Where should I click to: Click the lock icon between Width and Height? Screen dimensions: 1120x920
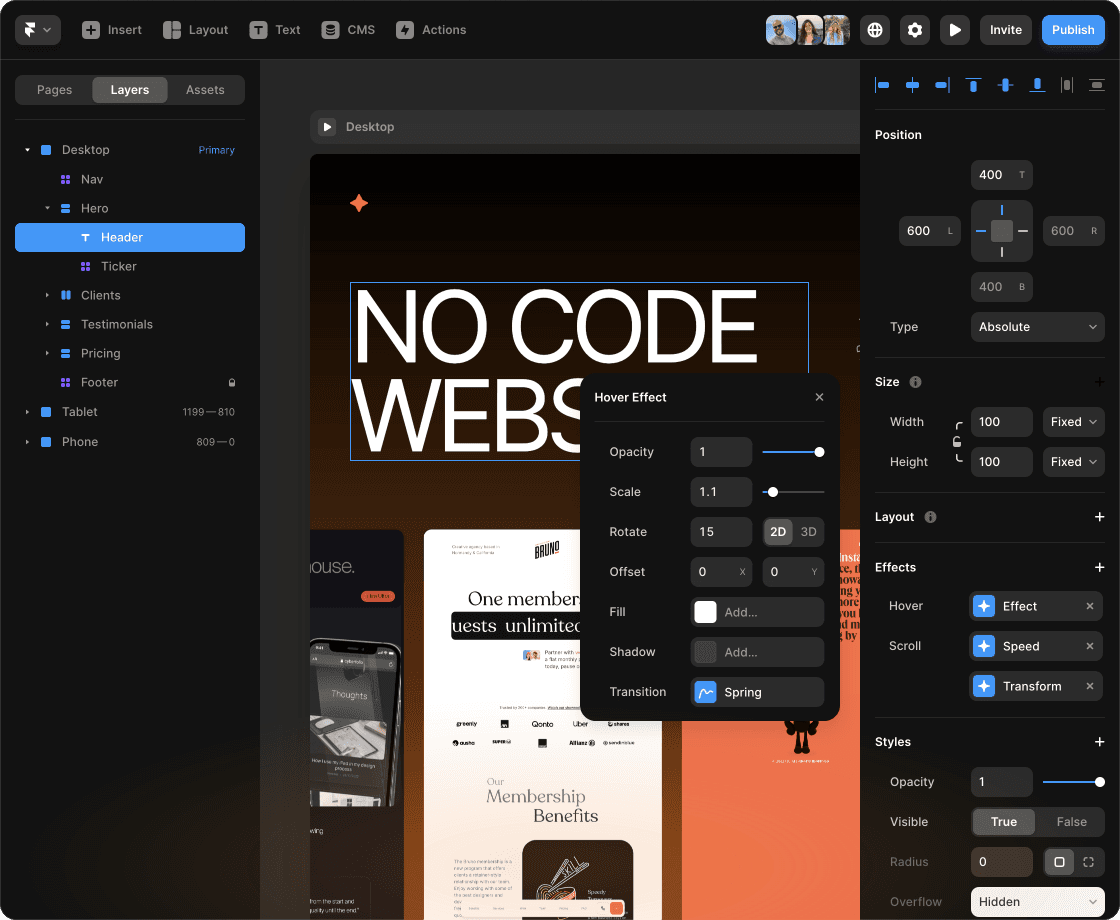coord(957,442)
